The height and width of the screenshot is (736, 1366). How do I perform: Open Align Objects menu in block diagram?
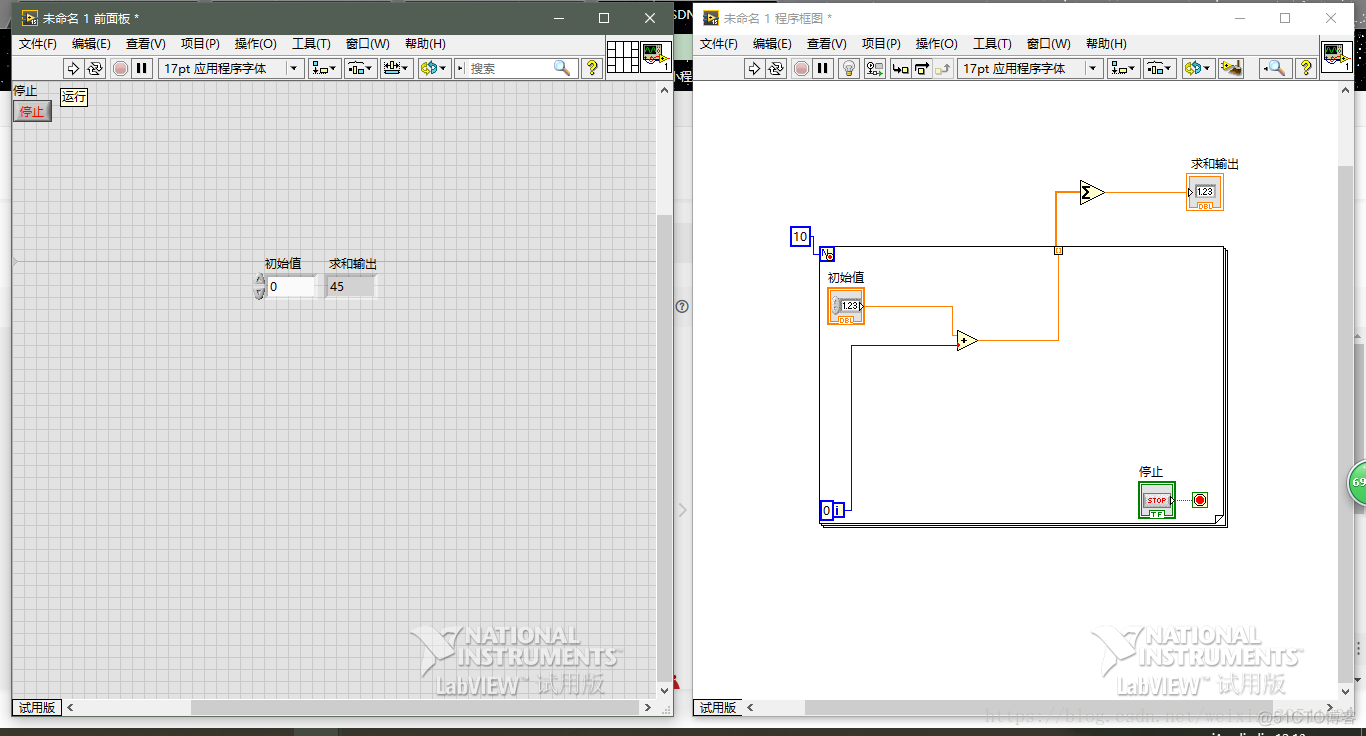tap(1124, 68)
